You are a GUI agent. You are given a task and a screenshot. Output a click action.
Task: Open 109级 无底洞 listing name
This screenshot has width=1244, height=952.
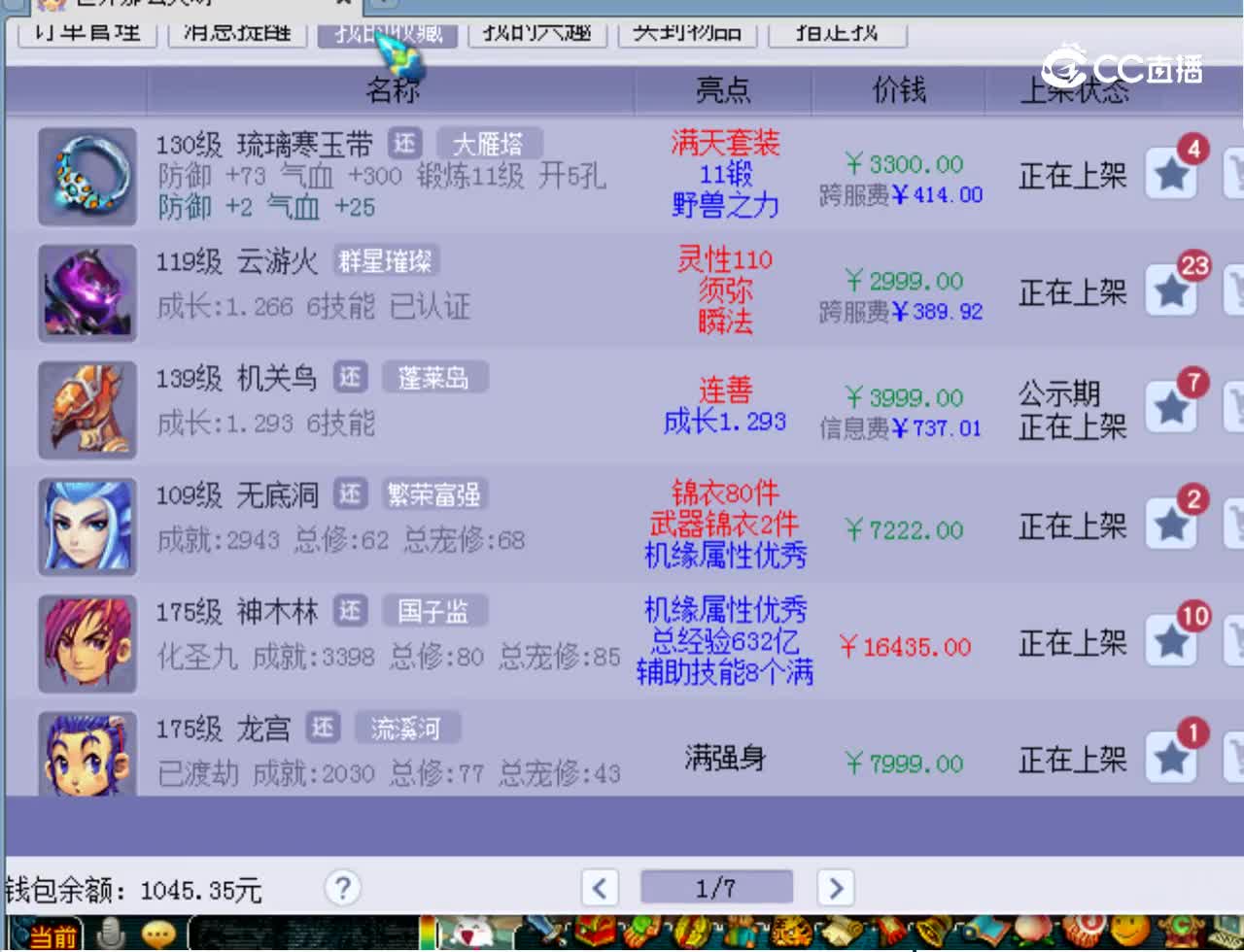point(237,494)
